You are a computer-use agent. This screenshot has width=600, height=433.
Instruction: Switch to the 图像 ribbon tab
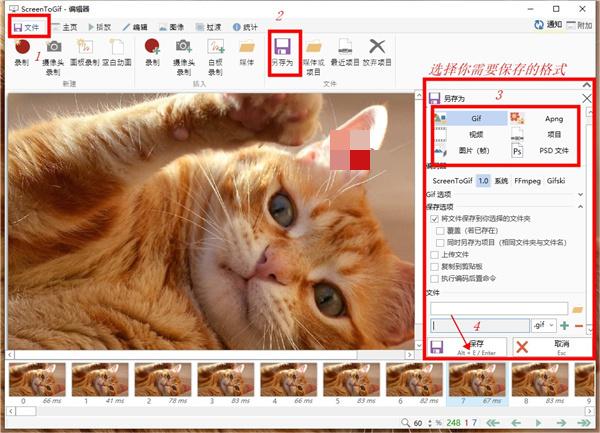pos(171,27)
